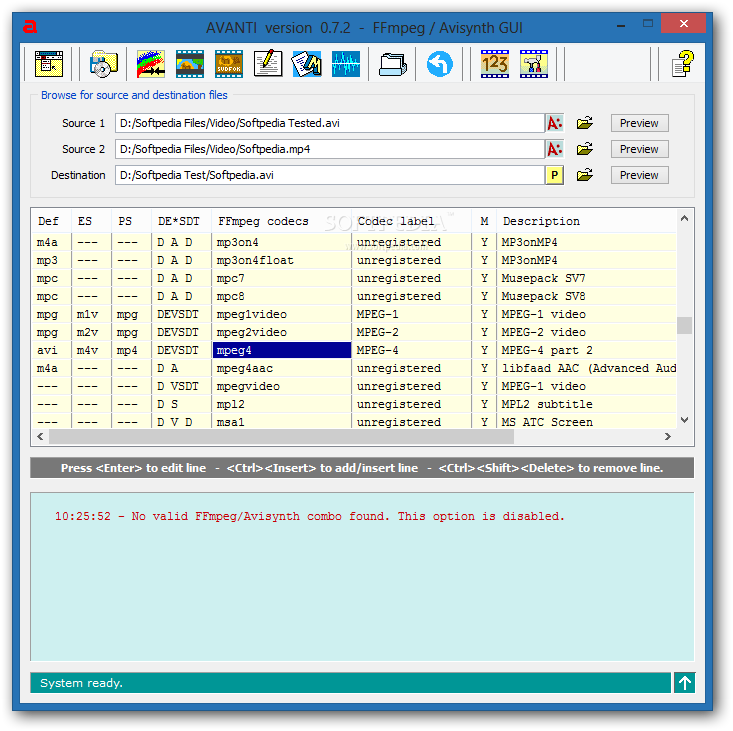Screen dimensions: 733x731
Task: Select the mpc8 codec cell
Action: point(282,296)
